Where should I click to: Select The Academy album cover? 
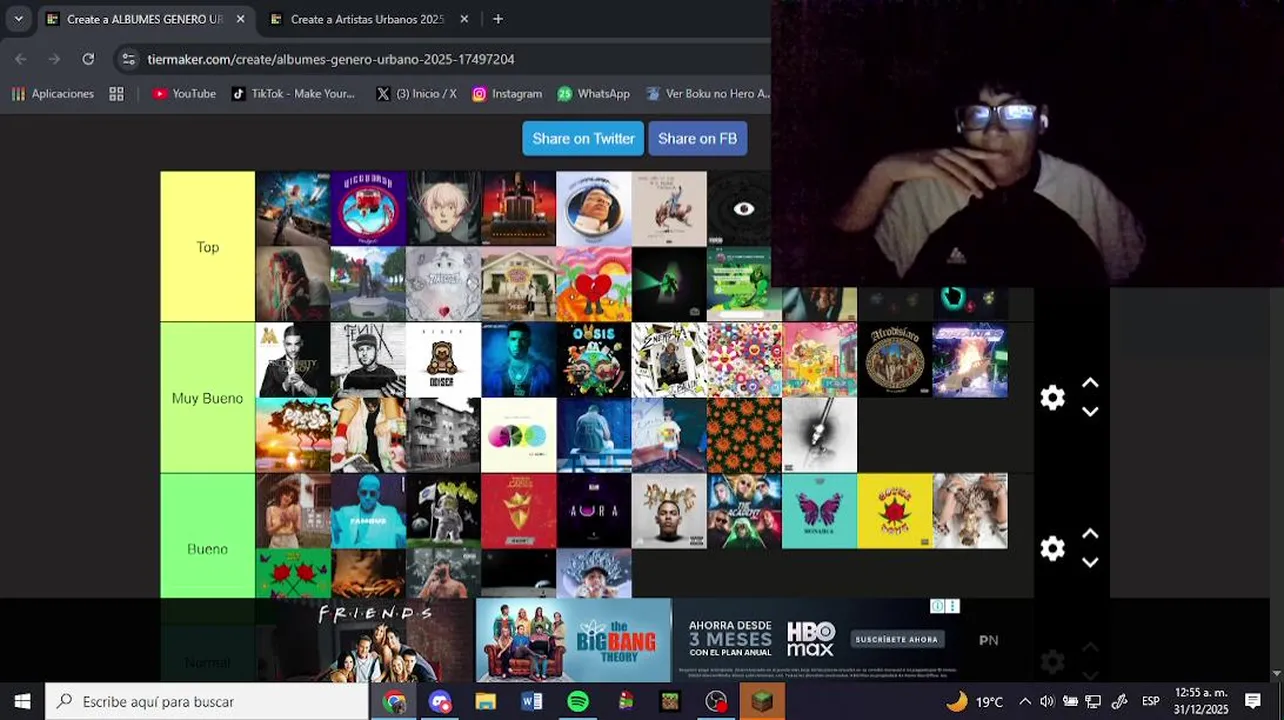tap(744, 511)
